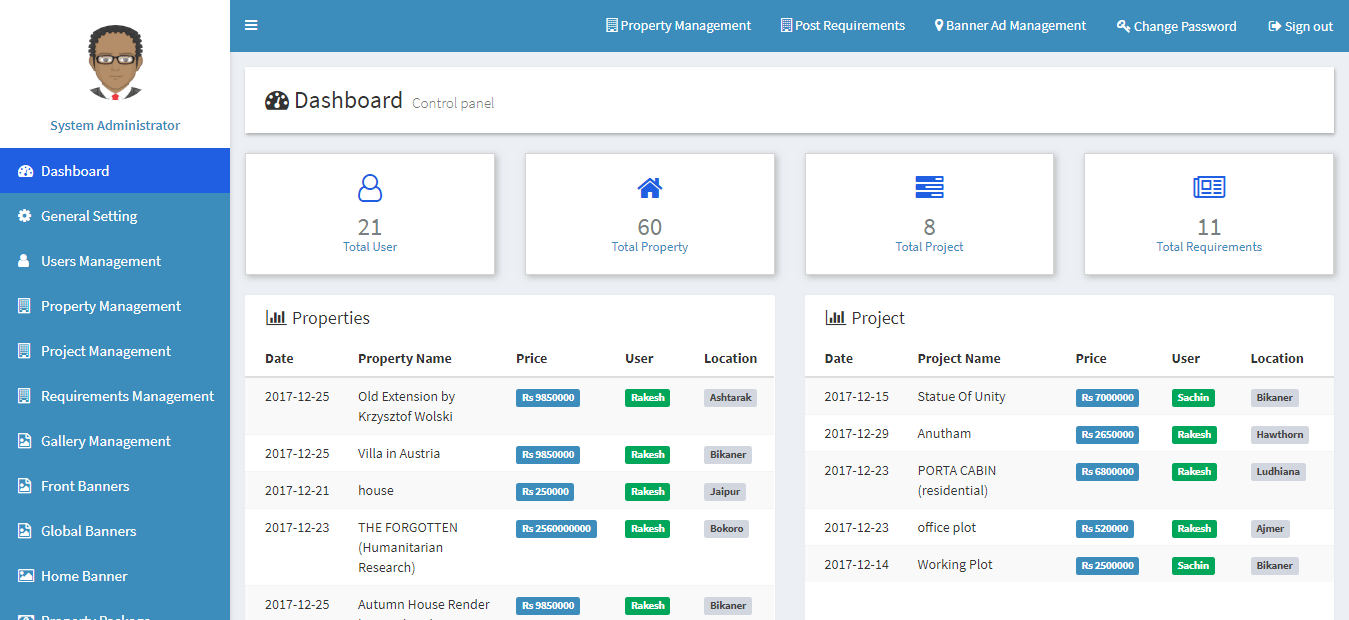The image size is (1349, 620).
Task: Click the Hawthorn location badge
Action: [x=1279, y=435]
